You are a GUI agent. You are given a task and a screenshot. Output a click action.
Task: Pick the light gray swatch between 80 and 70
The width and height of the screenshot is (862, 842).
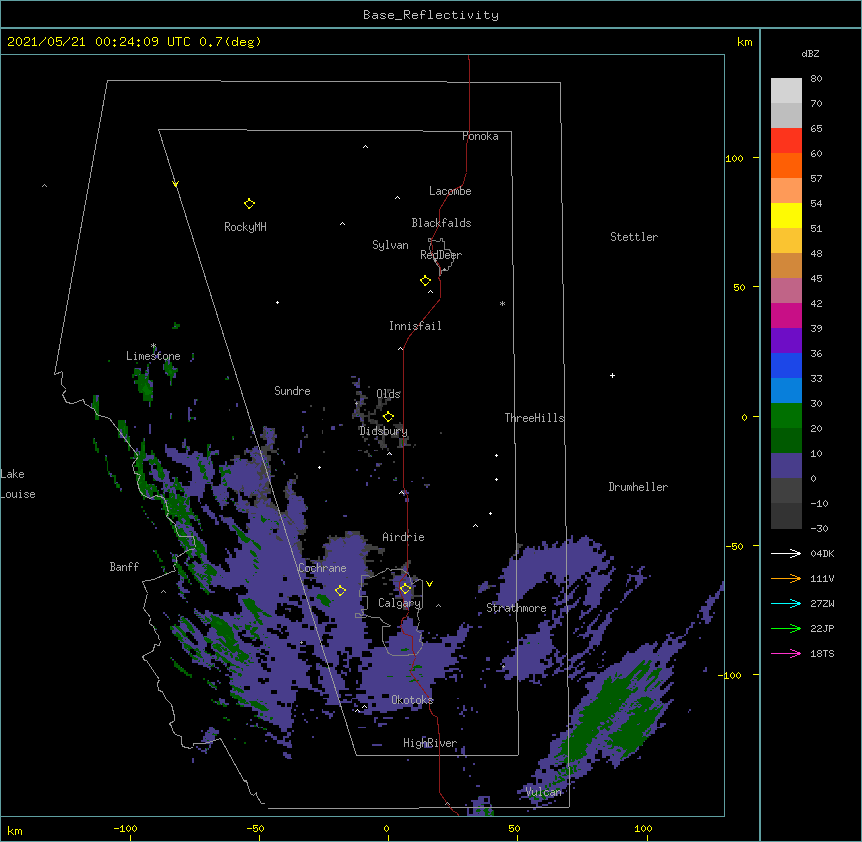pyautogui.click(x=786, y=90)
